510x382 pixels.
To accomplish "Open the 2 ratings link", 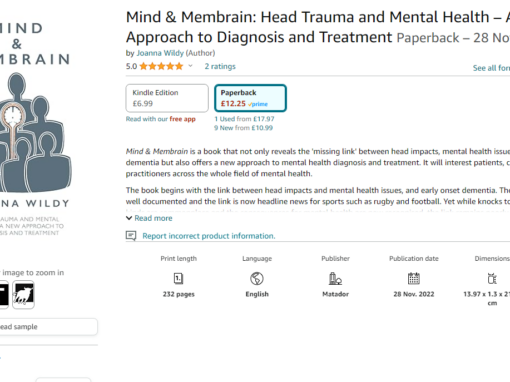I will tap(220, 66).
